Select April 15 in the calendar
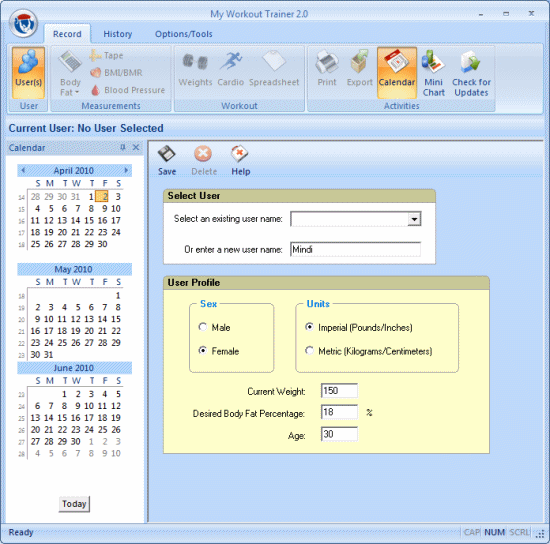Viewport: 550px width, 544px height. point(89,220)
